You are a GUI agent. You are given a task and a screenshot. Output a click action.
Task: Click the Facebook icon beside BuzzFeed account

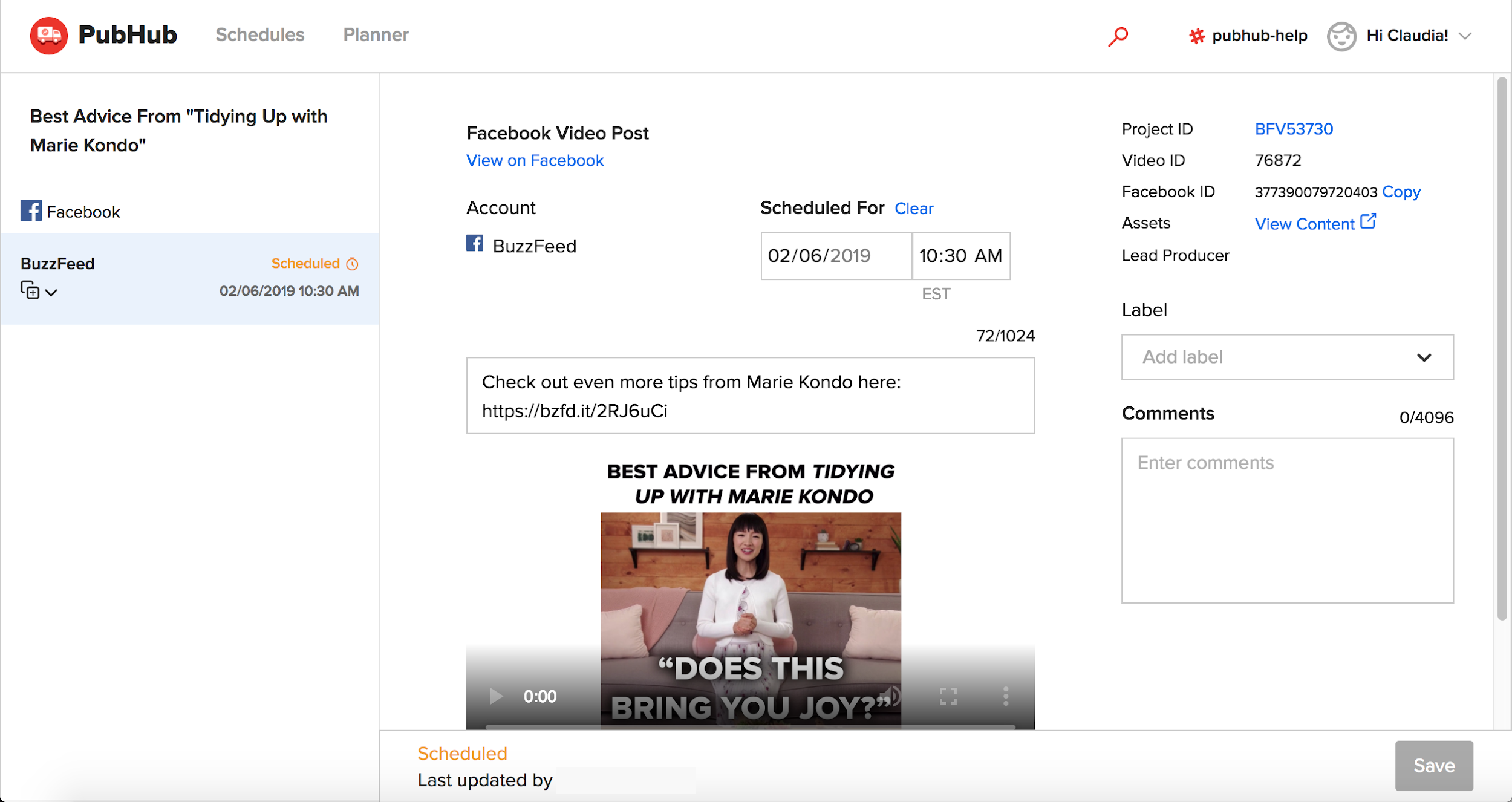pyautogui.click(x=475, y=243)
